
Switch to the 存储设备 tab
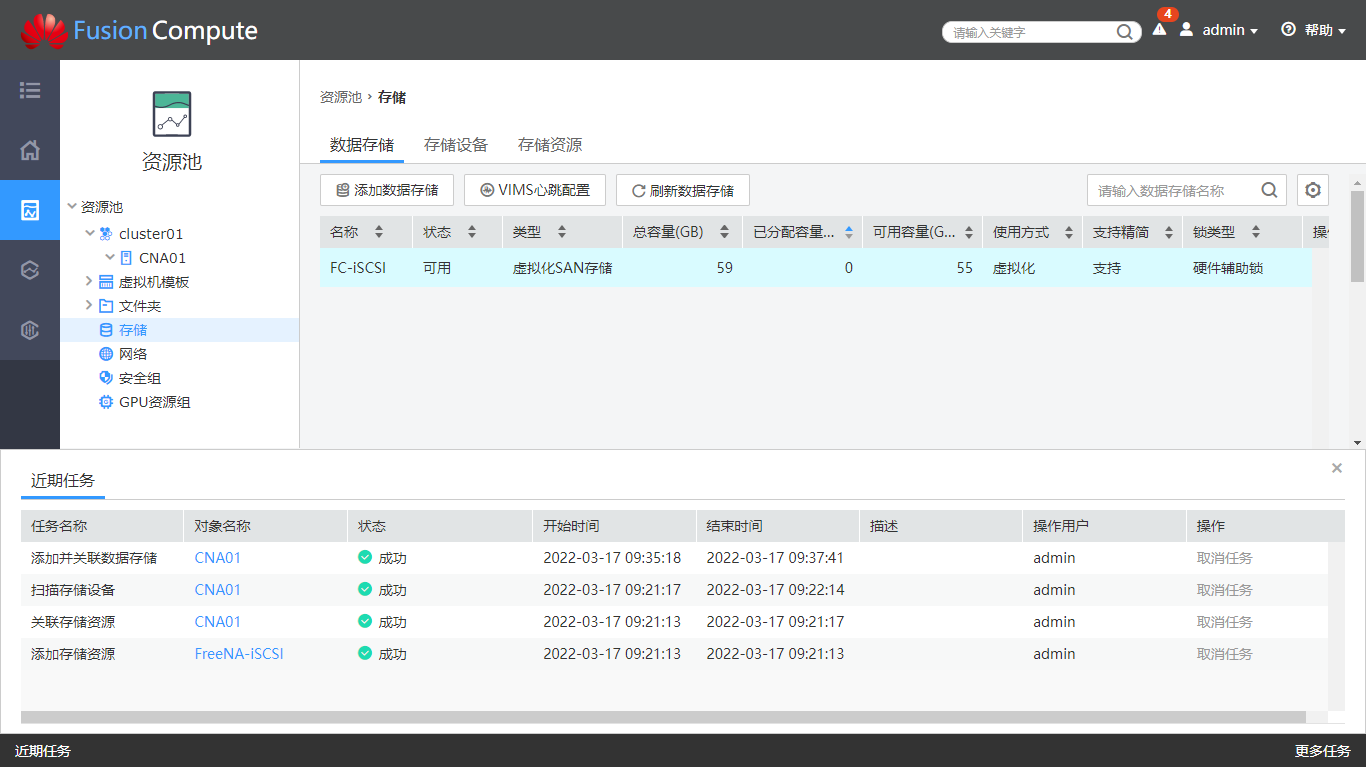click(x=454, y=144)
